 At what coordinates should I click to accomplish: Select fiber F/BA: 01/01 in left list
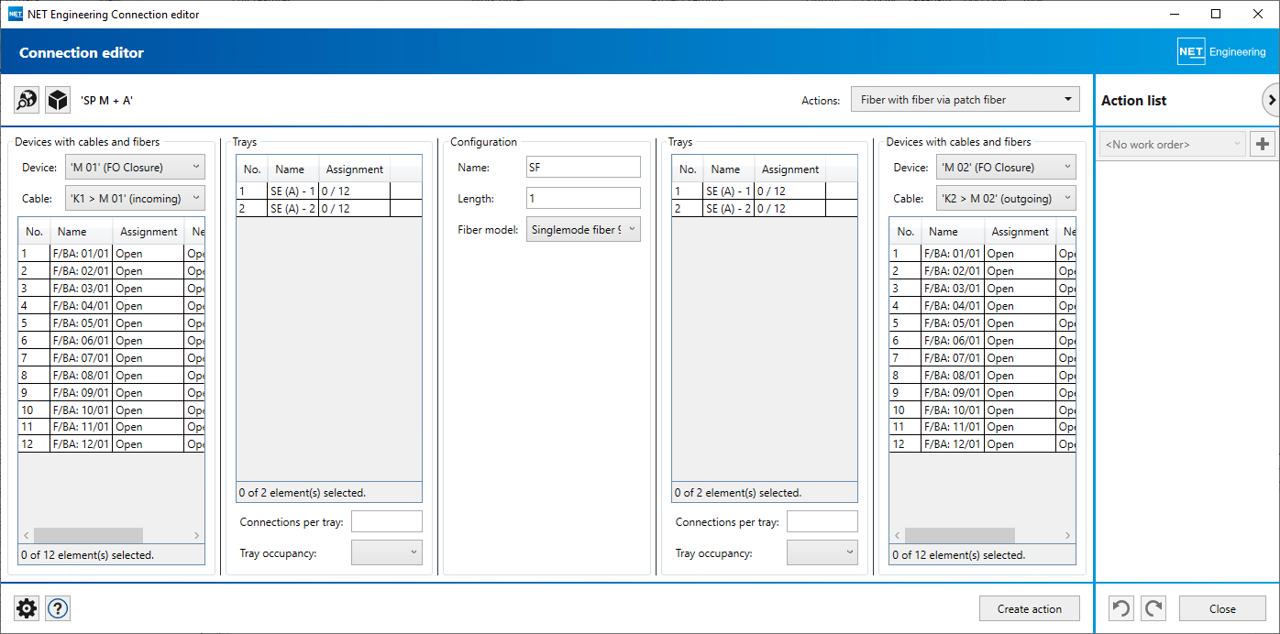(112, 254)
